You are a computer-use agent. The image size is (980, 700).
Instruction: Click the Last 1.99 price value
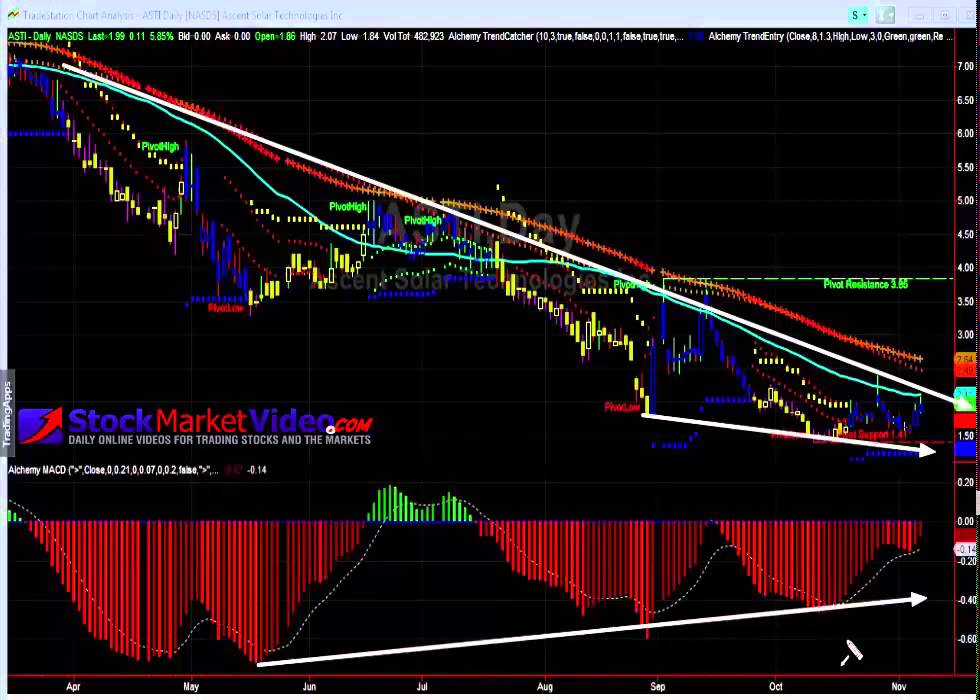pyautogui.click(x=107, y=37)
